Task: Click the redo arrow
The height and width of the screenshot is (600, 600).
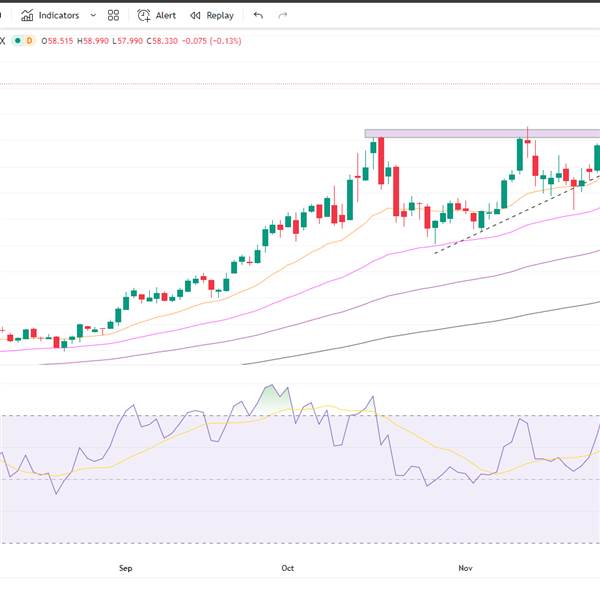Action: coord(283,15)
